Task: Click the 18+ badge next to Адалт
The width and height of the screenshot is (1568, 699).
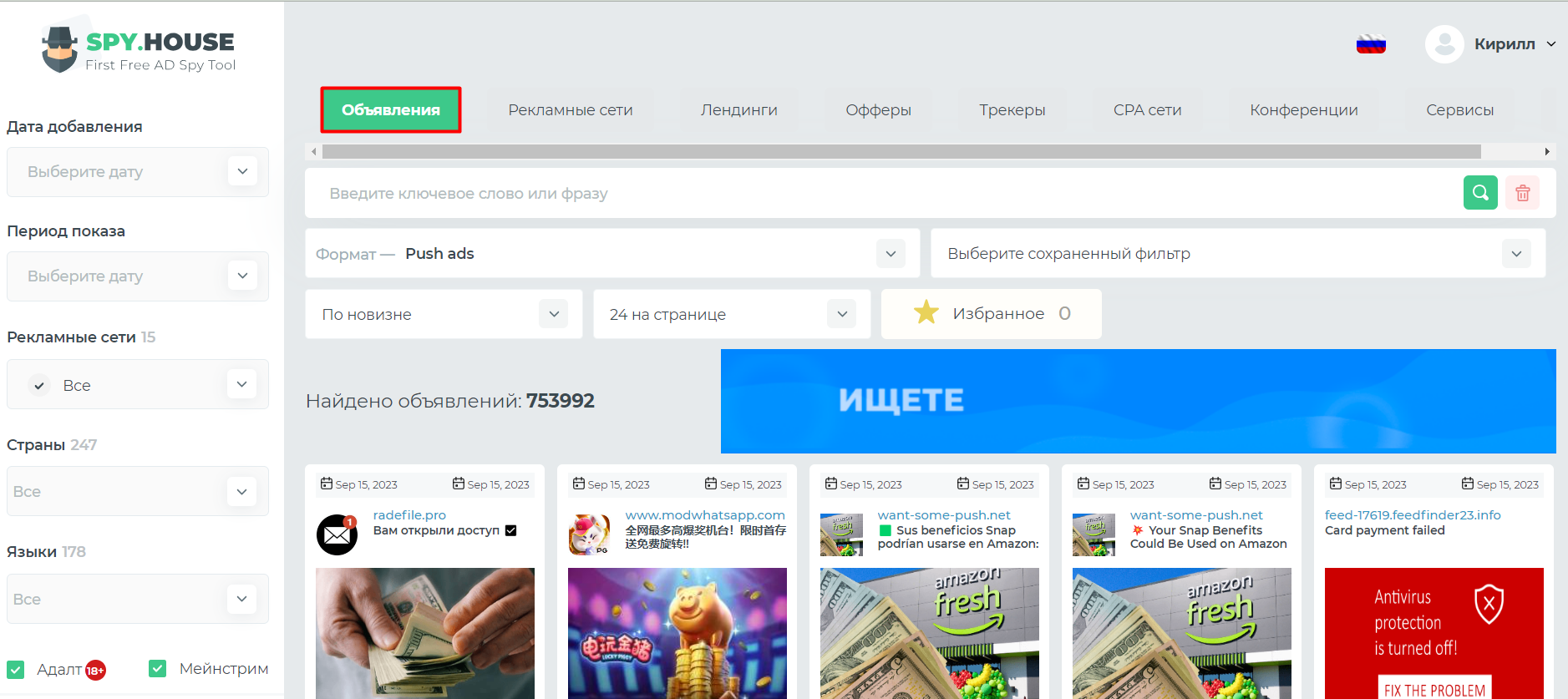Action: [x=95, y=671]
